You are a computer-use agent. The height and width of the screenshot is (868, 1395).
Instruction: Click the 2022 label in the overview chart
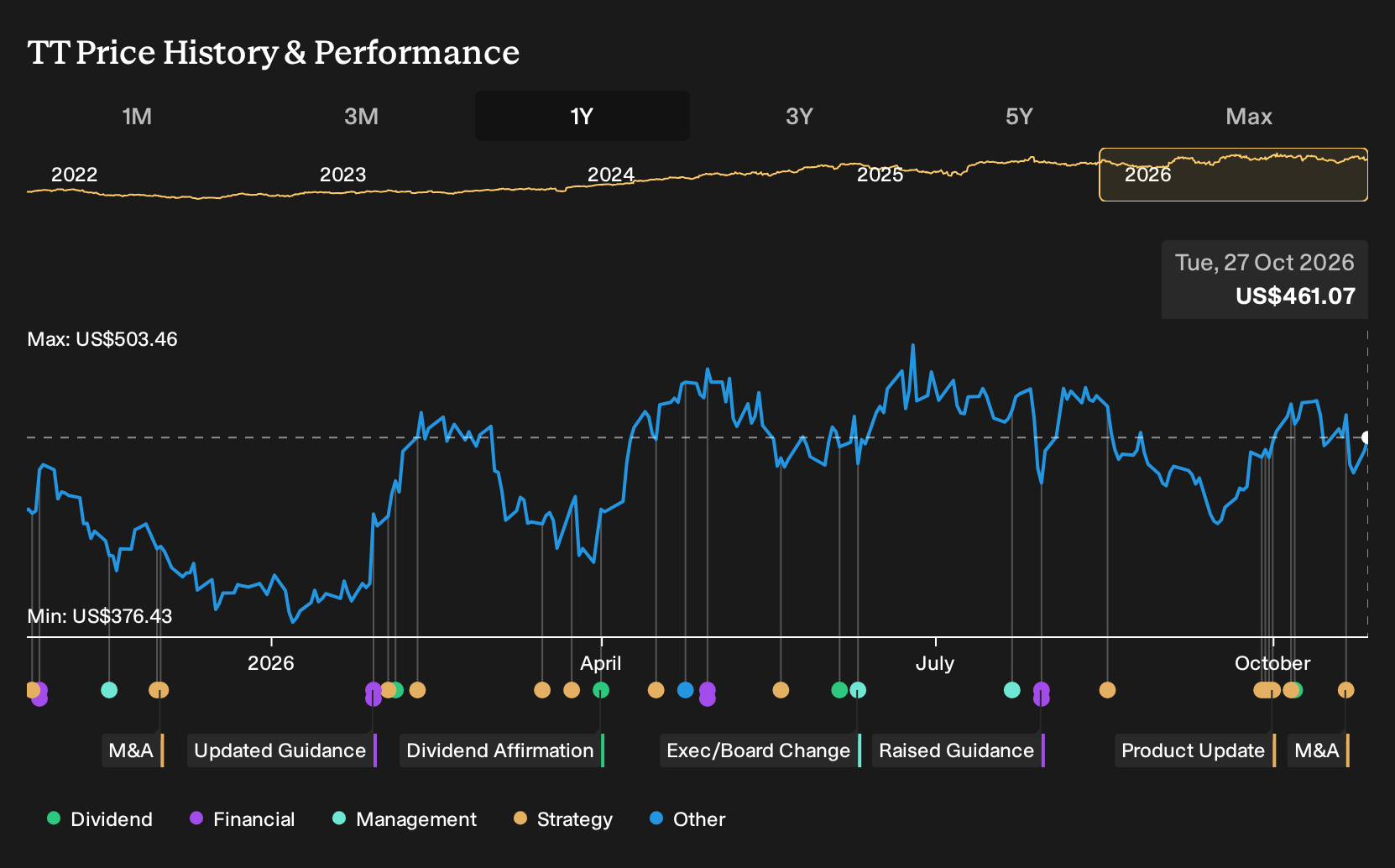pos(75,175)
